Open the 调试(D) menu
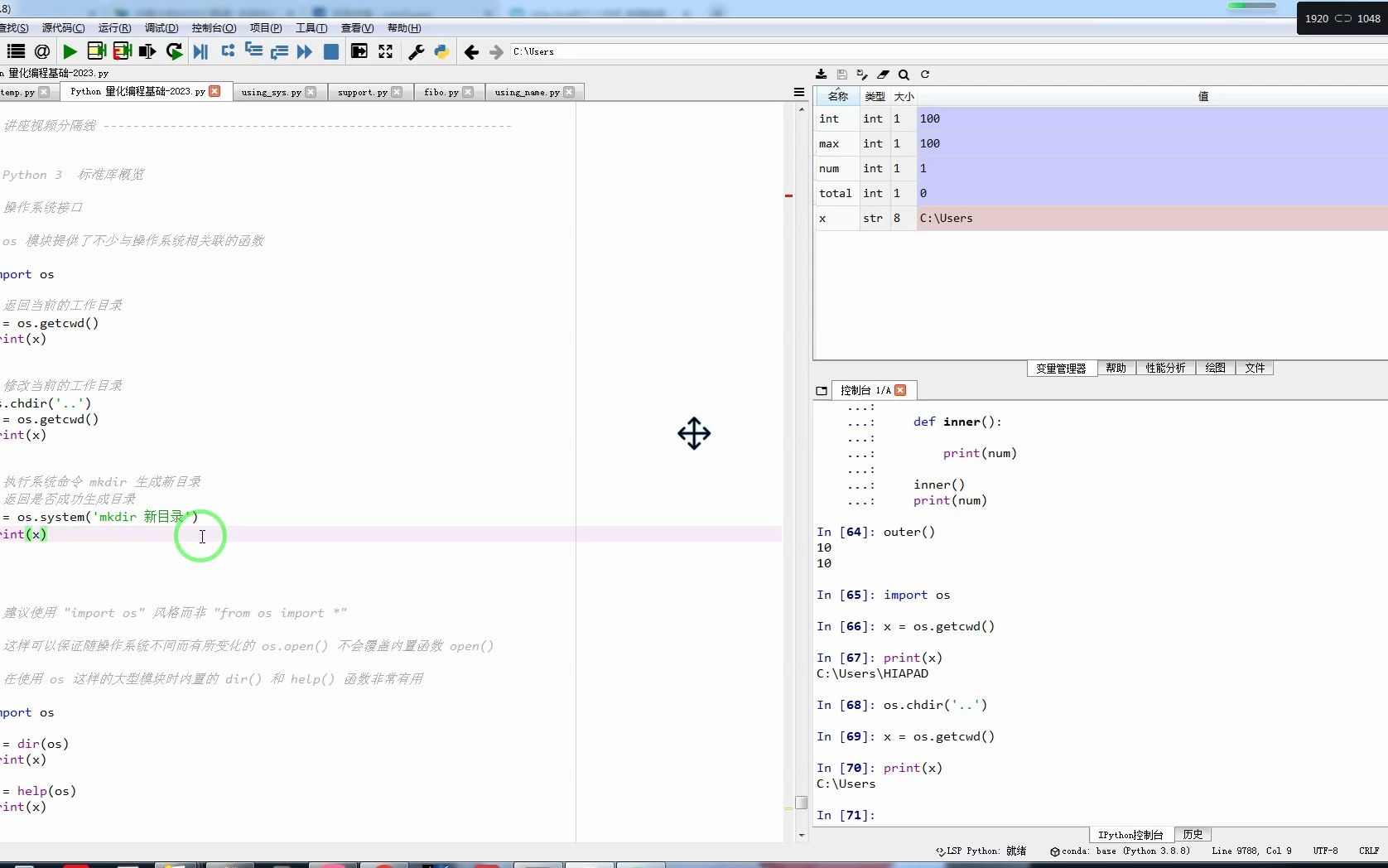 161,27
